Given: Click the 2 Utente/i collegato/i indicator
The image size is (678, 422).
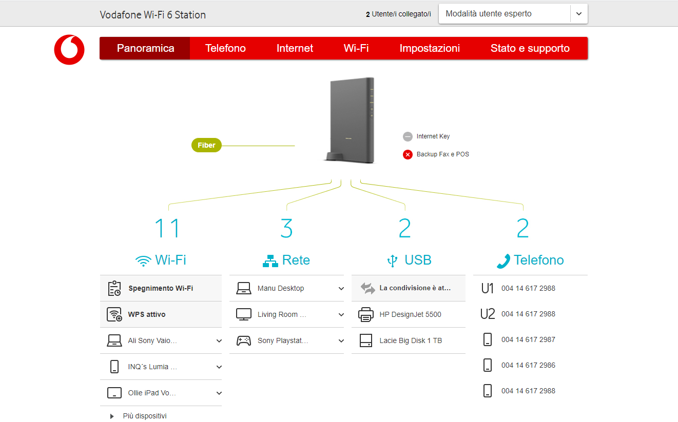Looking at the screenshot, I should (x=398, y=14).
